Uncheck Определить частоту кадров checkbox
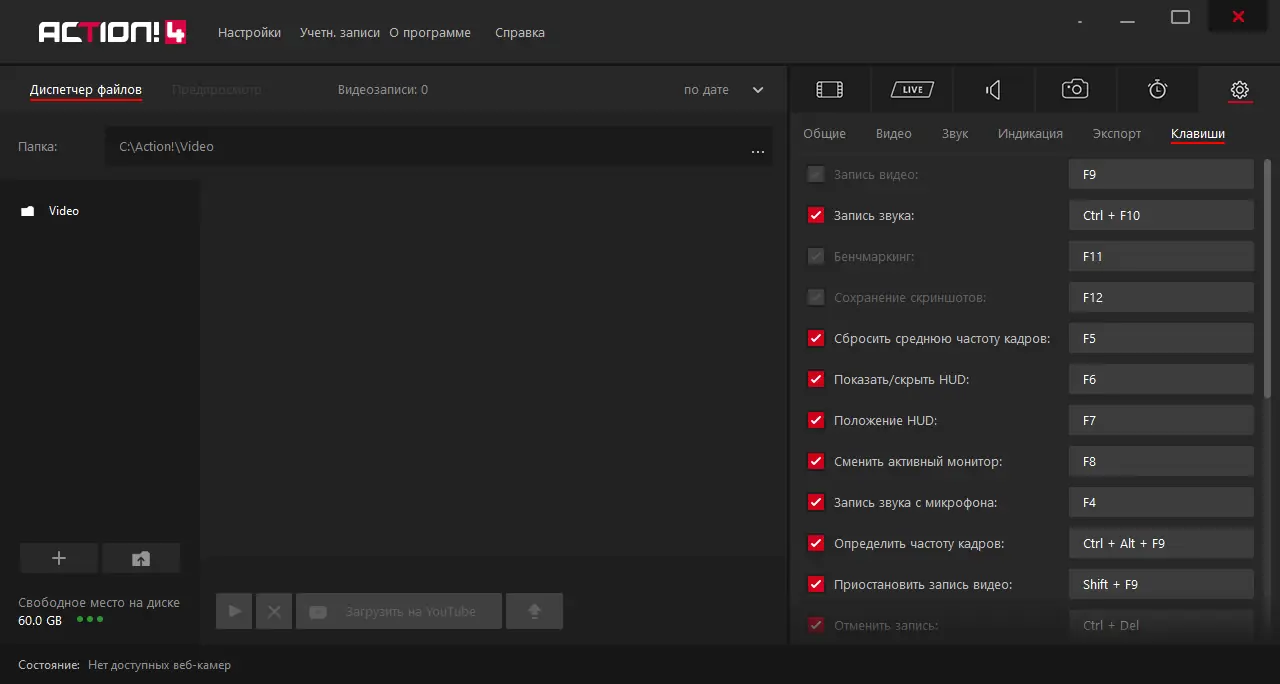 [816, 543]
